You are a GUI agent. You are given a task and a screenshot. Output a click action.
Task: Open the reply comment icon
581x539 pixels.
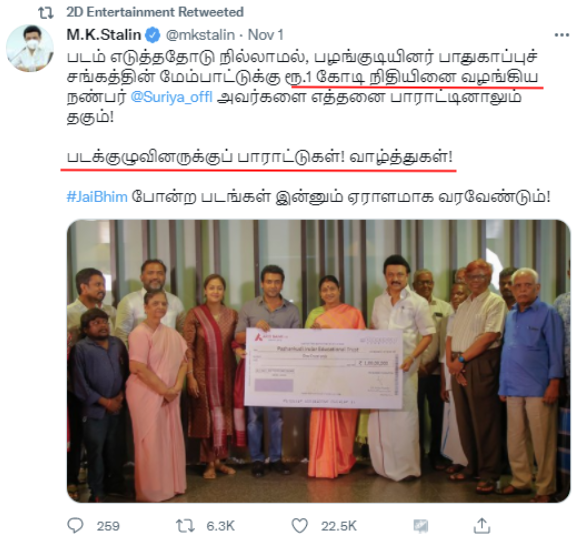click(76, 525)
